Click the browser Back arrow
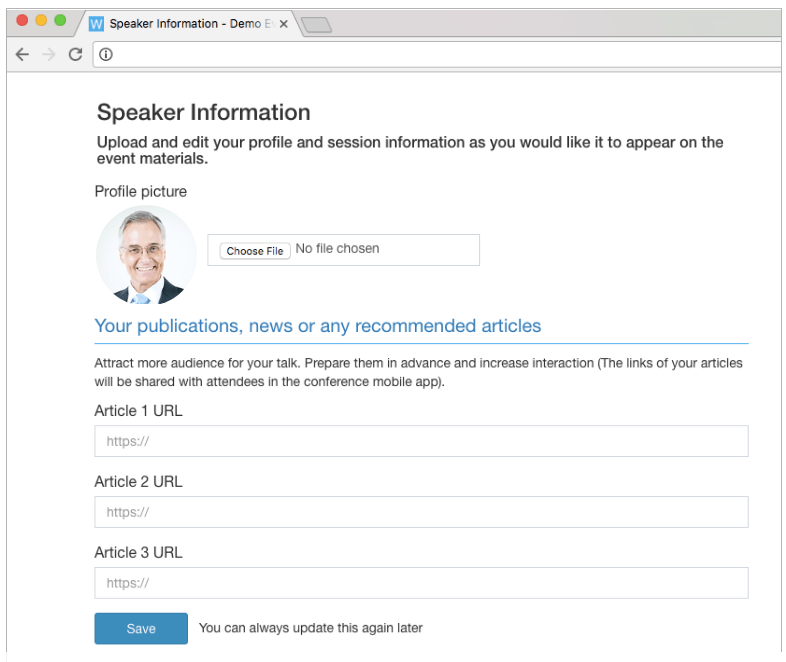The width and height of the screenshot is (786, 662). point(22,55)
